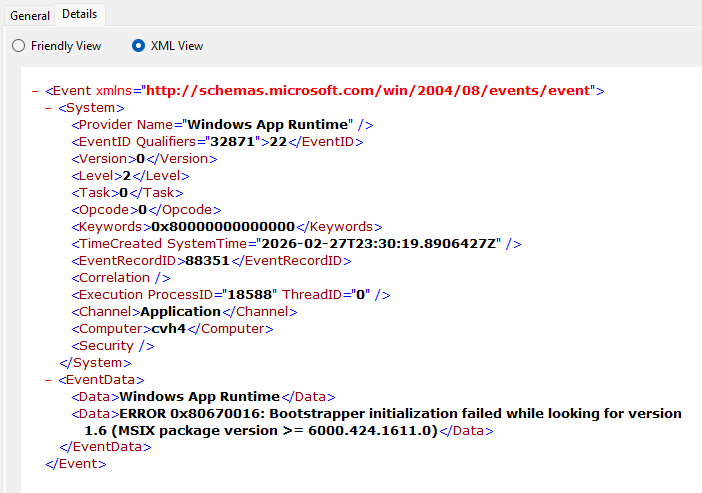Screen dimensions: 702x493
Task: Click the Computer name cvh4
Action: [169, 329]
